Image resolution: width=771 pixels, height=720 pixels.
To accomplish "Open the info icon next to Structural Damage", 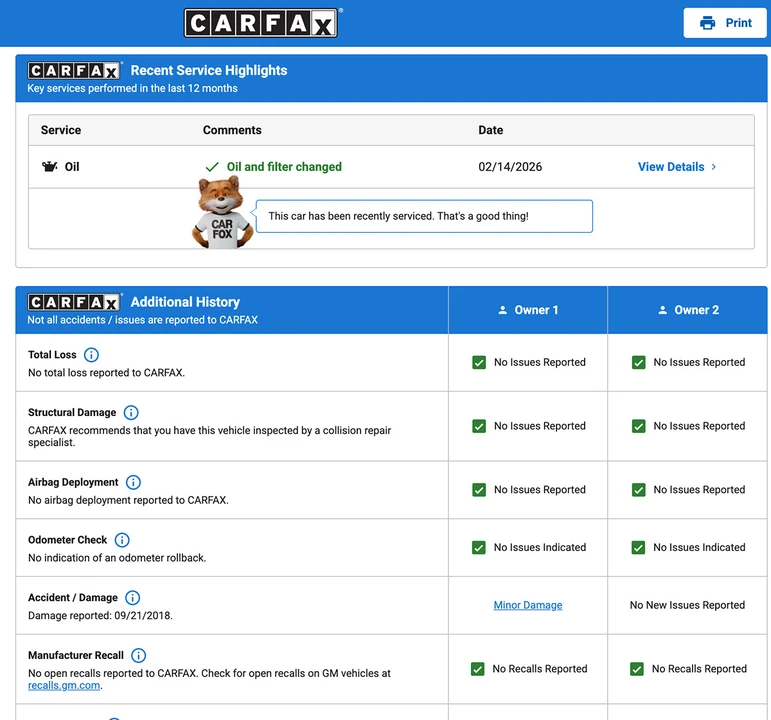I will (131, 412).
